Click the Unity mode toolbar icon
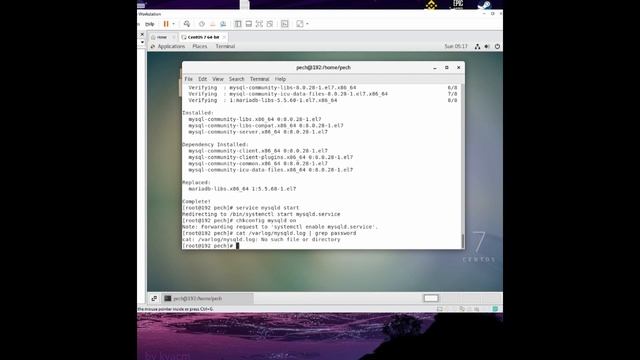 [x=270, y=24]
